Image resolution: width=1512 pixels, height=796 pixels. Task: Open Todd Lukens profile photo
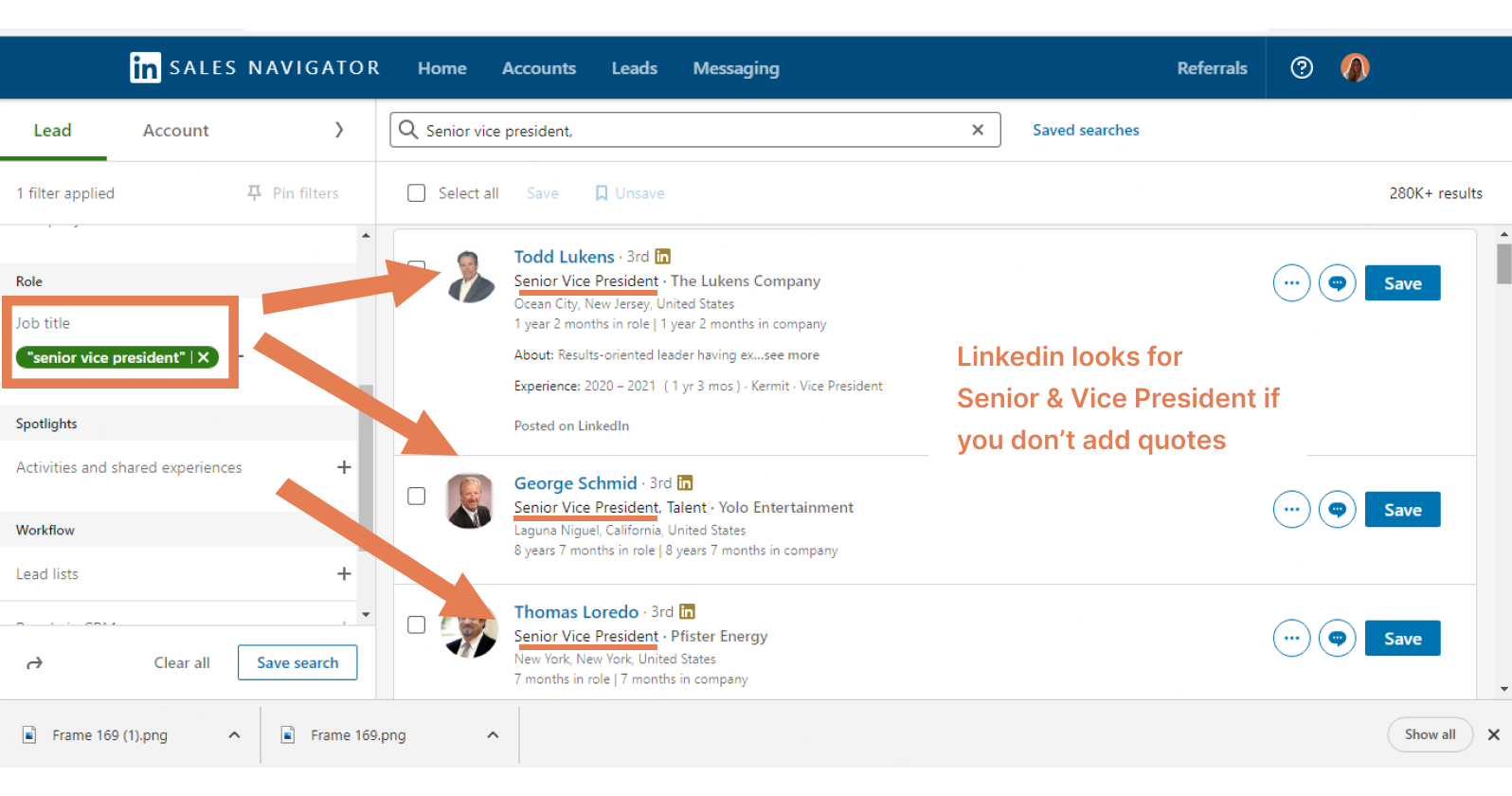(470, 277)
